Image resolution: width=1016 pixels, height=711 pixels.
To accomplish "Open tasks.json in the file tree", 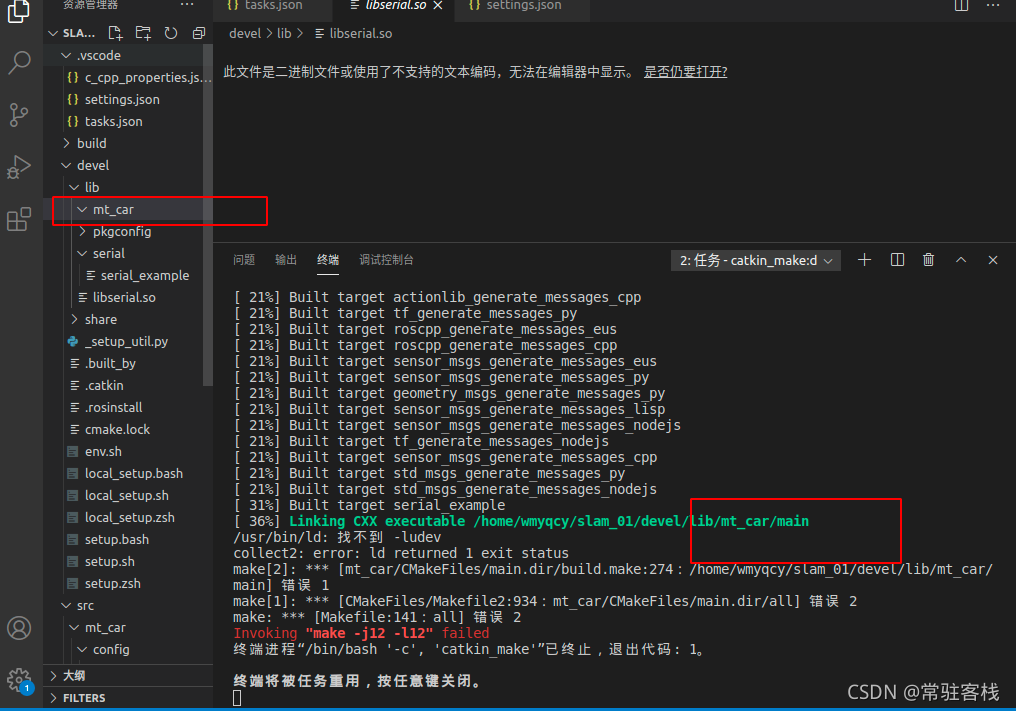I will (128, 122).
